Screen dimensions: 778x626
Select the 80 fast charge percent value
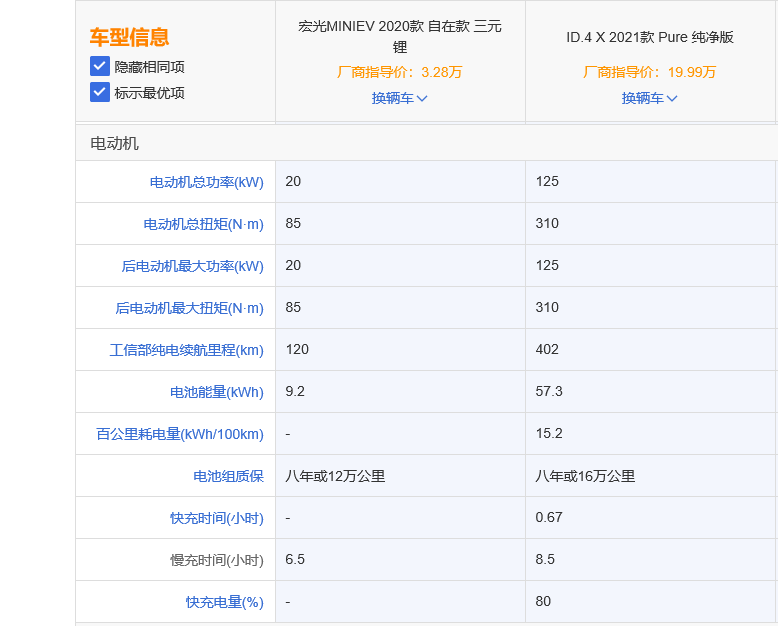[543, 602]
